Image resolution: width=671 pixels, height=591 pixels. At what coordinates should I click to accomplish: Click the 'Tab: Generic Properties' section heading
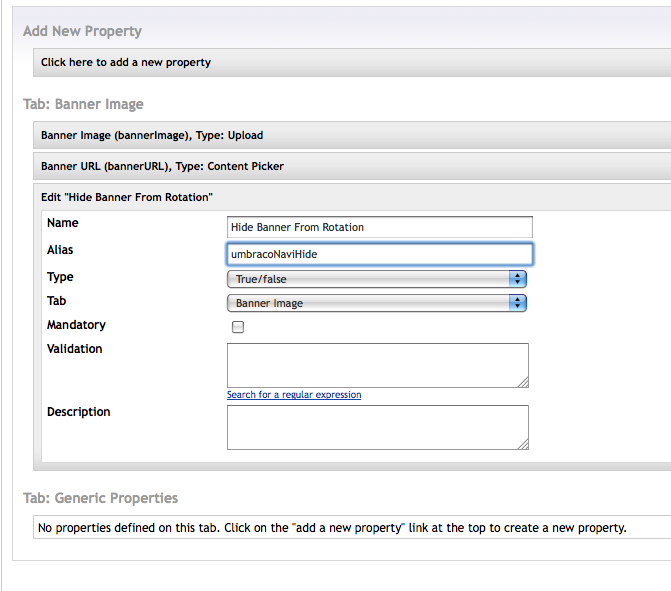coord(100,498)
